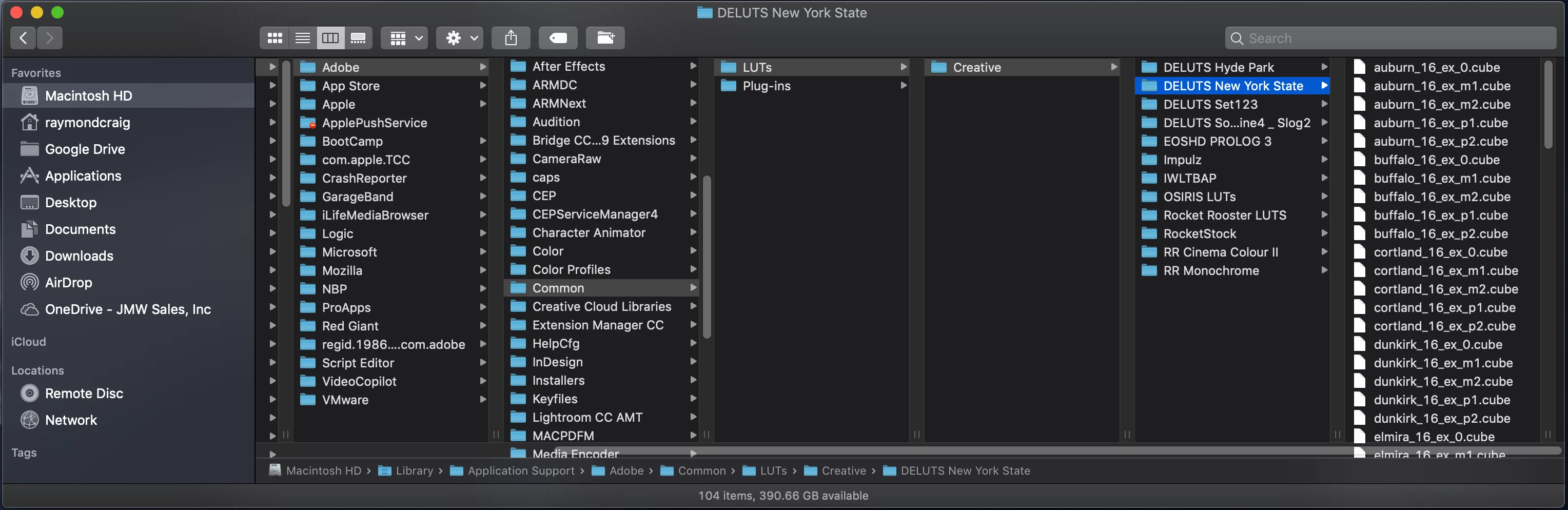Image resolution: width=1568 pixels, height=510 pixels.
Task: Expand arrow next to DELUTS Set123
Action: point(1324,104)
